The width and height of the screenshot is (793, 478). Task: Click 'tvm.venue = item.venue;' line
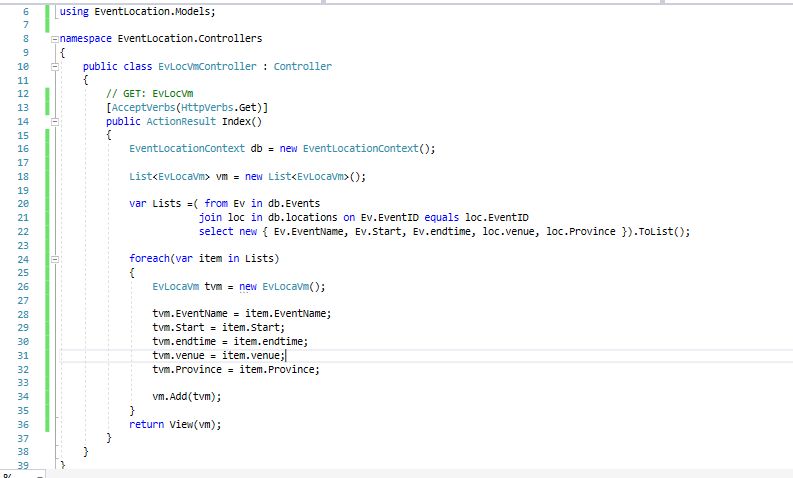[218, 356]
